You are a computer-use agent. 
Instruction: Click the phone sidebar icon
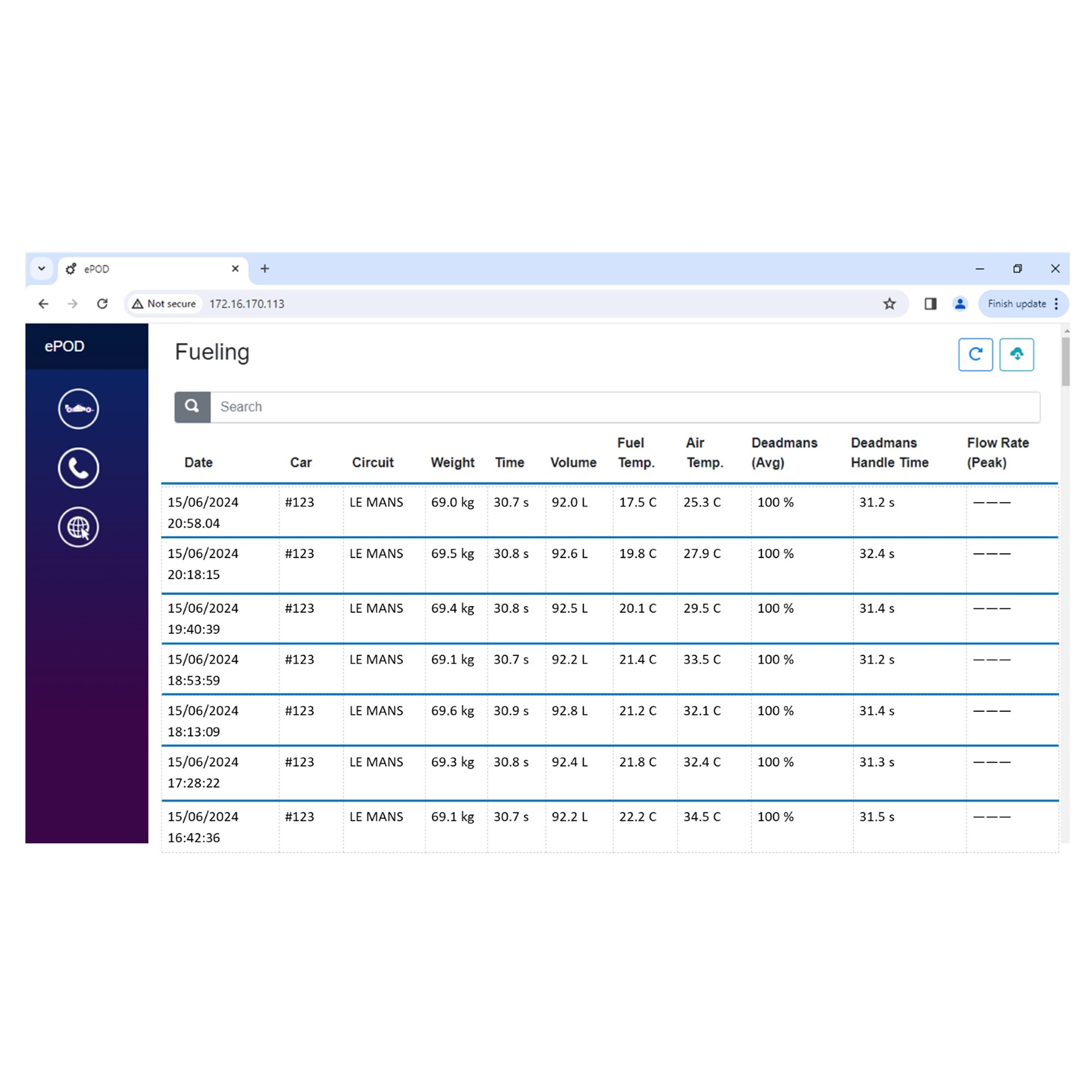[78, 468]
